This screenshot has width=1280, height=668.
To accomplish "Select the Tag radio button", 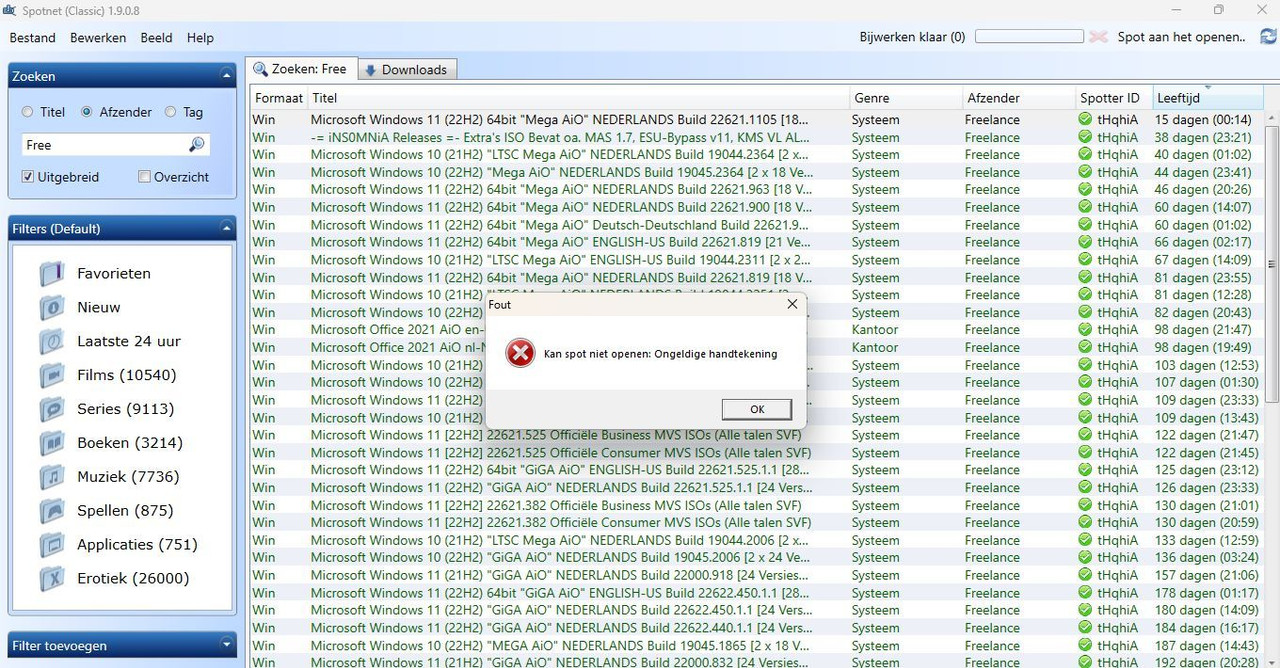I will [170, 112].
